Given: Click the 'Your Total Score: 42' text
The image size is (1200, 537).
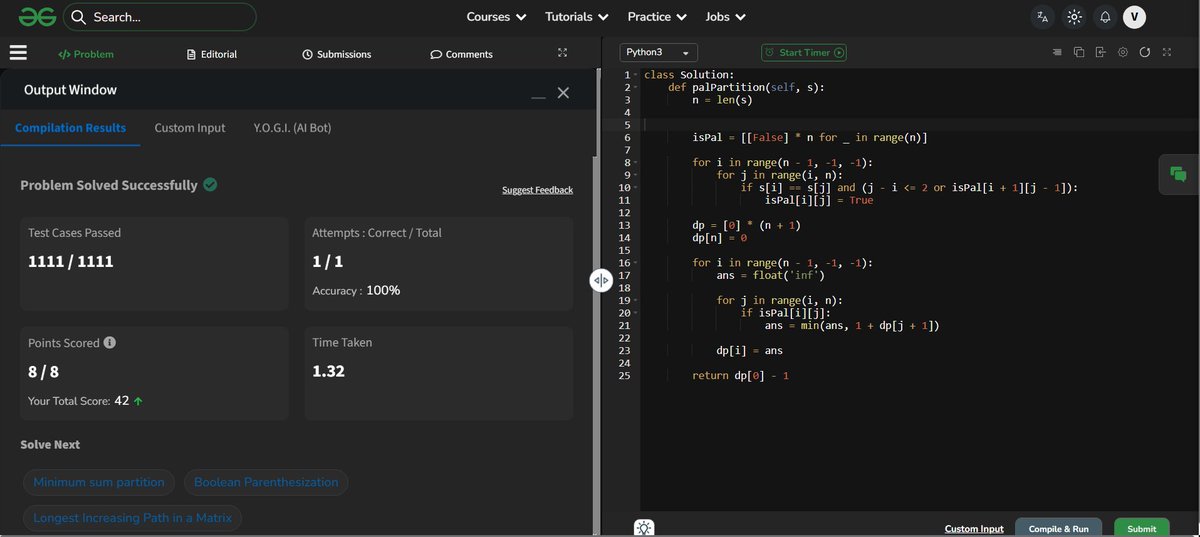Looking at the screenshot, I should pyautogui.click(x=79, y=401).
